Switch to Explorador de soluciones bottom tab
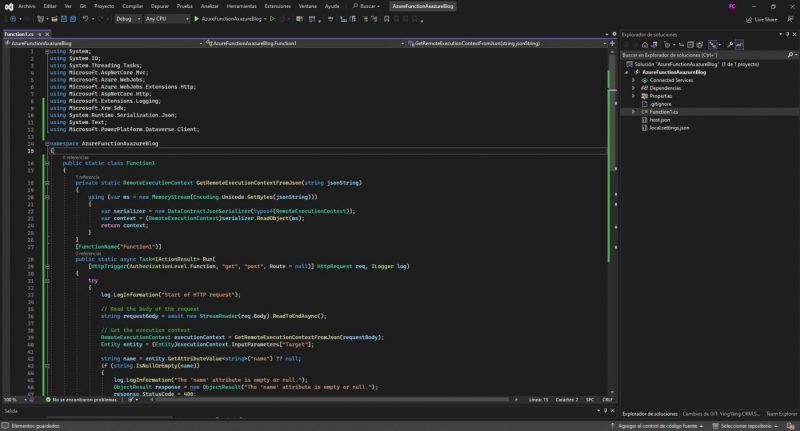Viewport: 800px width, 431px height. (649, 414)
